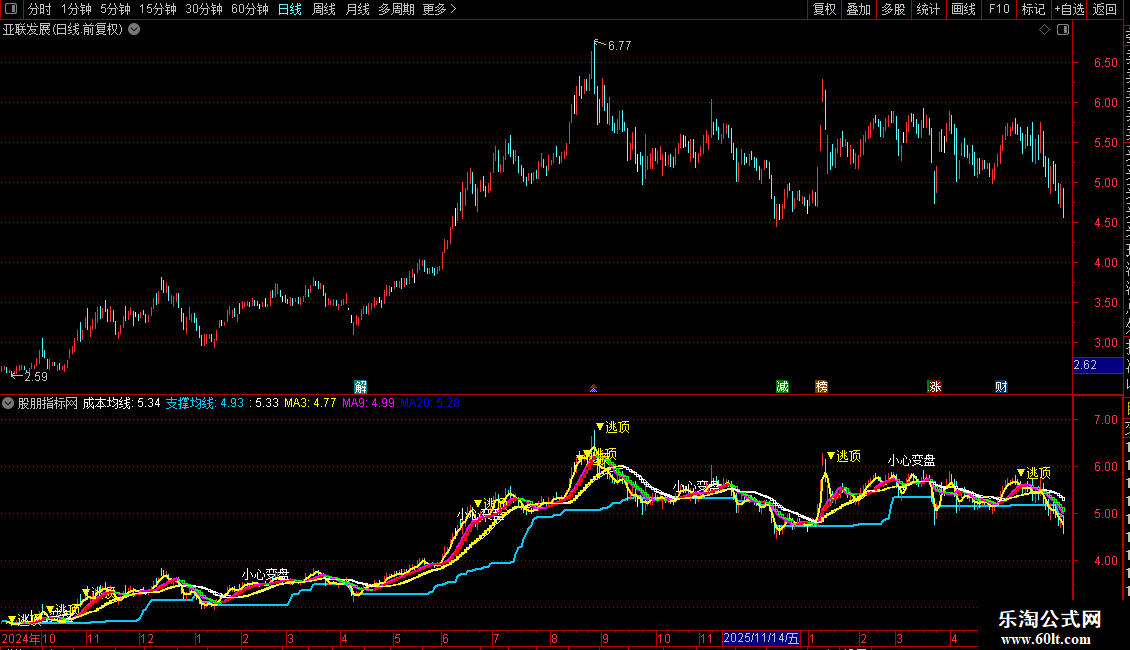Click the 2.59 low price label
The image size is (1130, 650).
point(36,377)
